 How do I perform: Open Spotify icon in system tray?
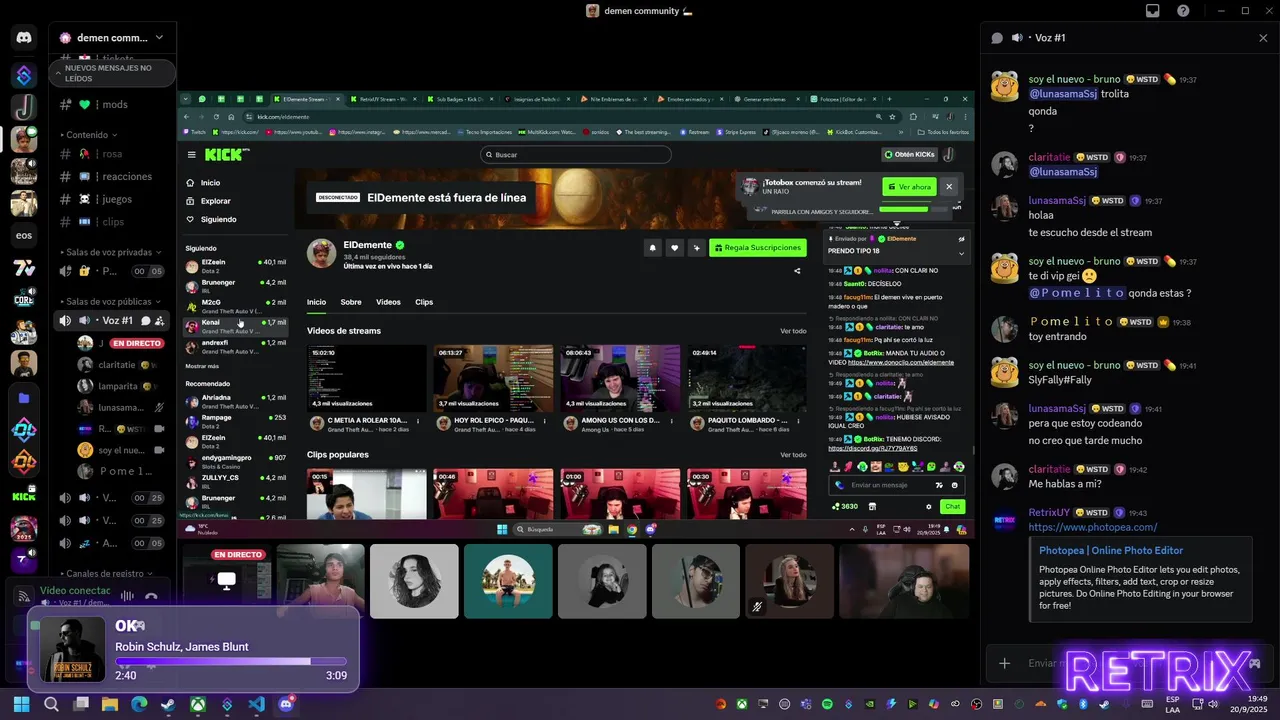click(827, 704)
